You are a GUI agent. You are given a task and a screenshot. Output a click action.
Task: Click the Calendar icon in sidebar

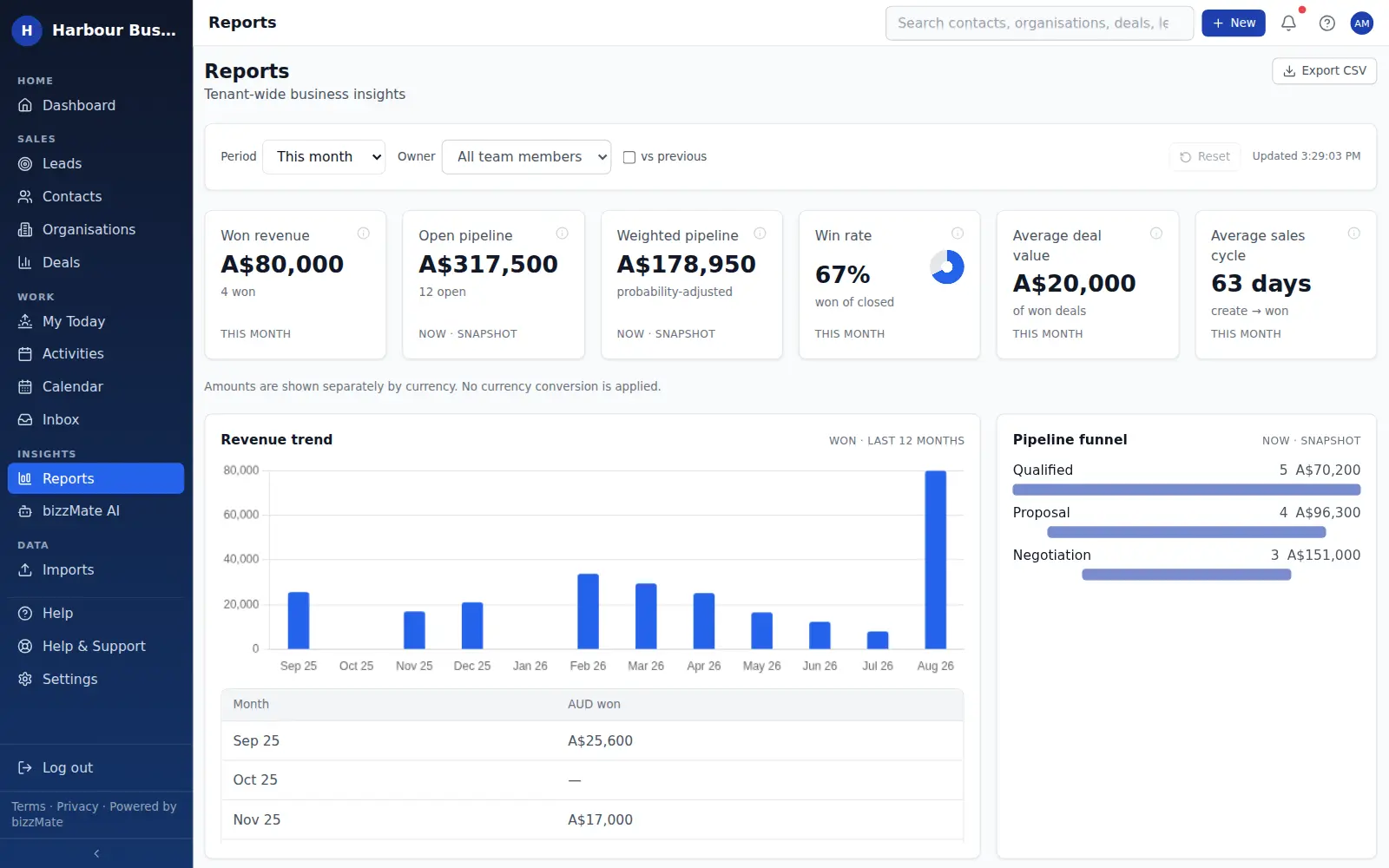point(25,386)
